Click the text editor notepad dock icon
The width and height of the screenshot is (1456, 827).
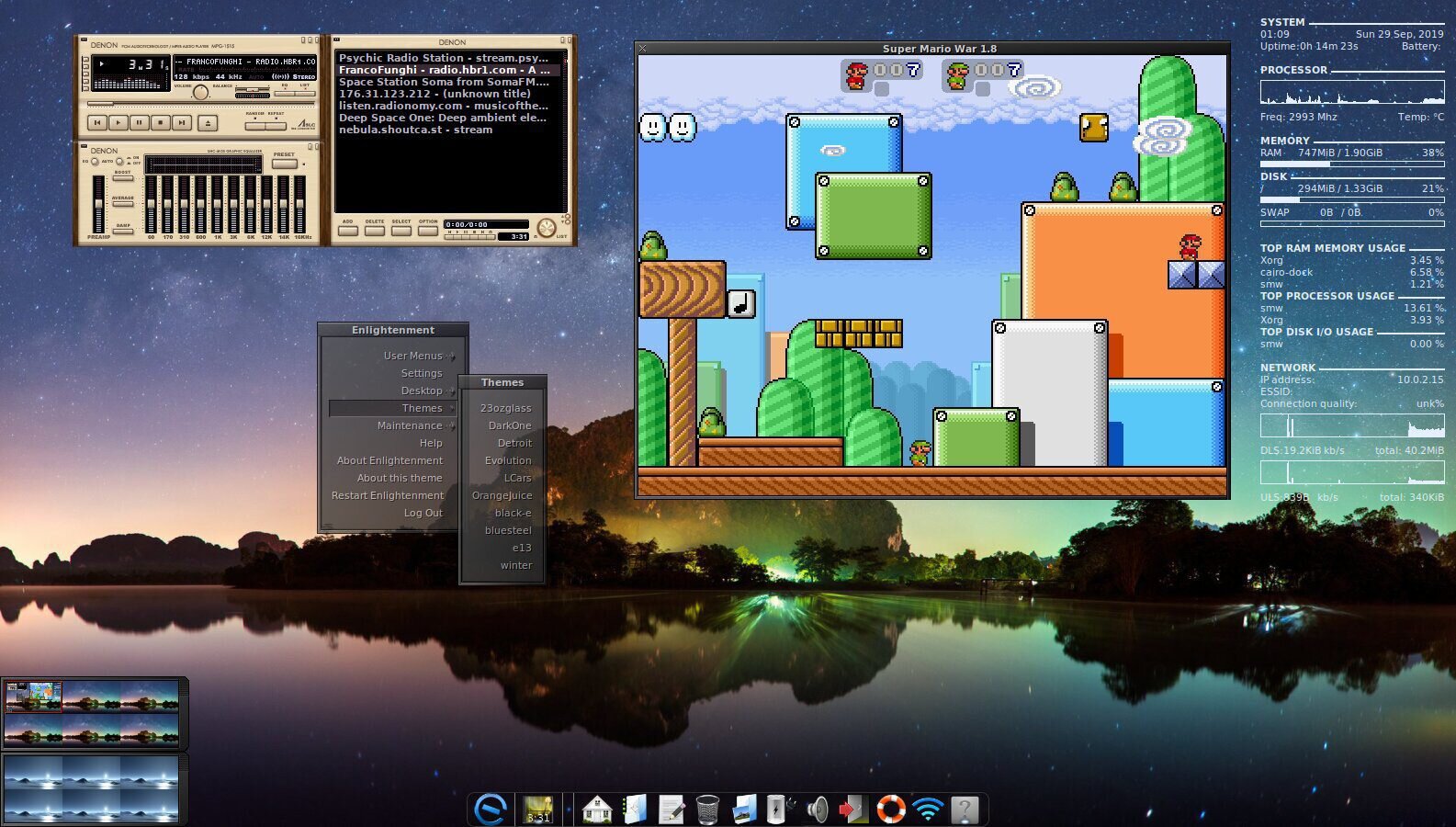[672, 810]
